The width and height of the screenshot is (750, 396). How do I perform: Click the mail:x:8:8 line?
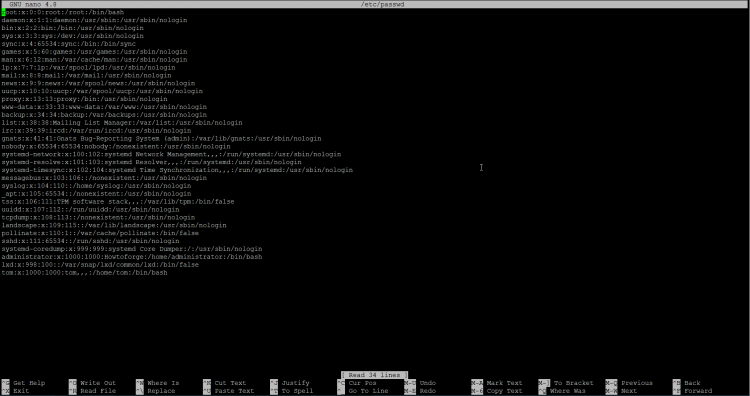point(87,76)
